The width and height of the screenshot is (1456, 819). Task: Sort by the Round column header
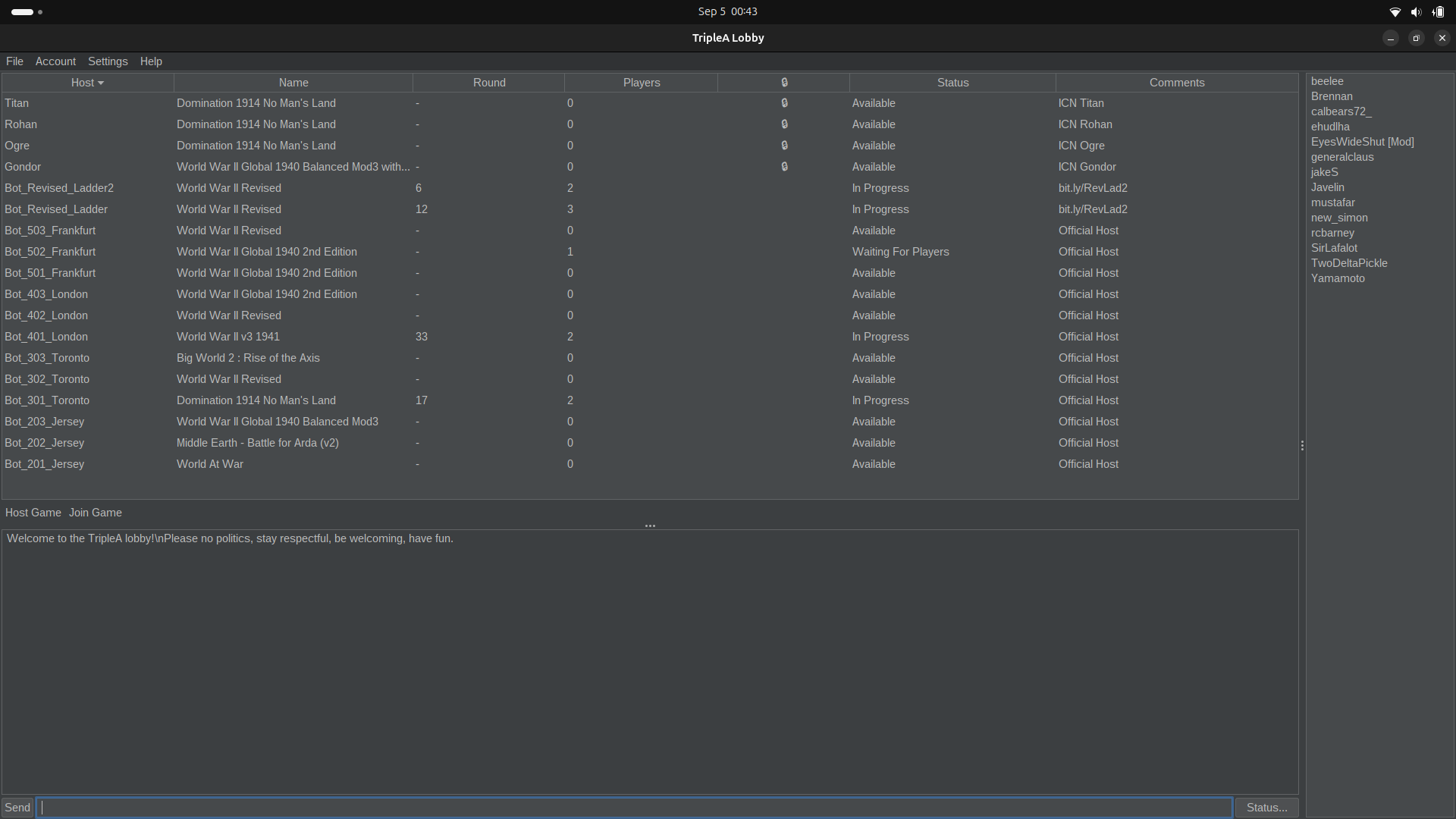point(489,83)
